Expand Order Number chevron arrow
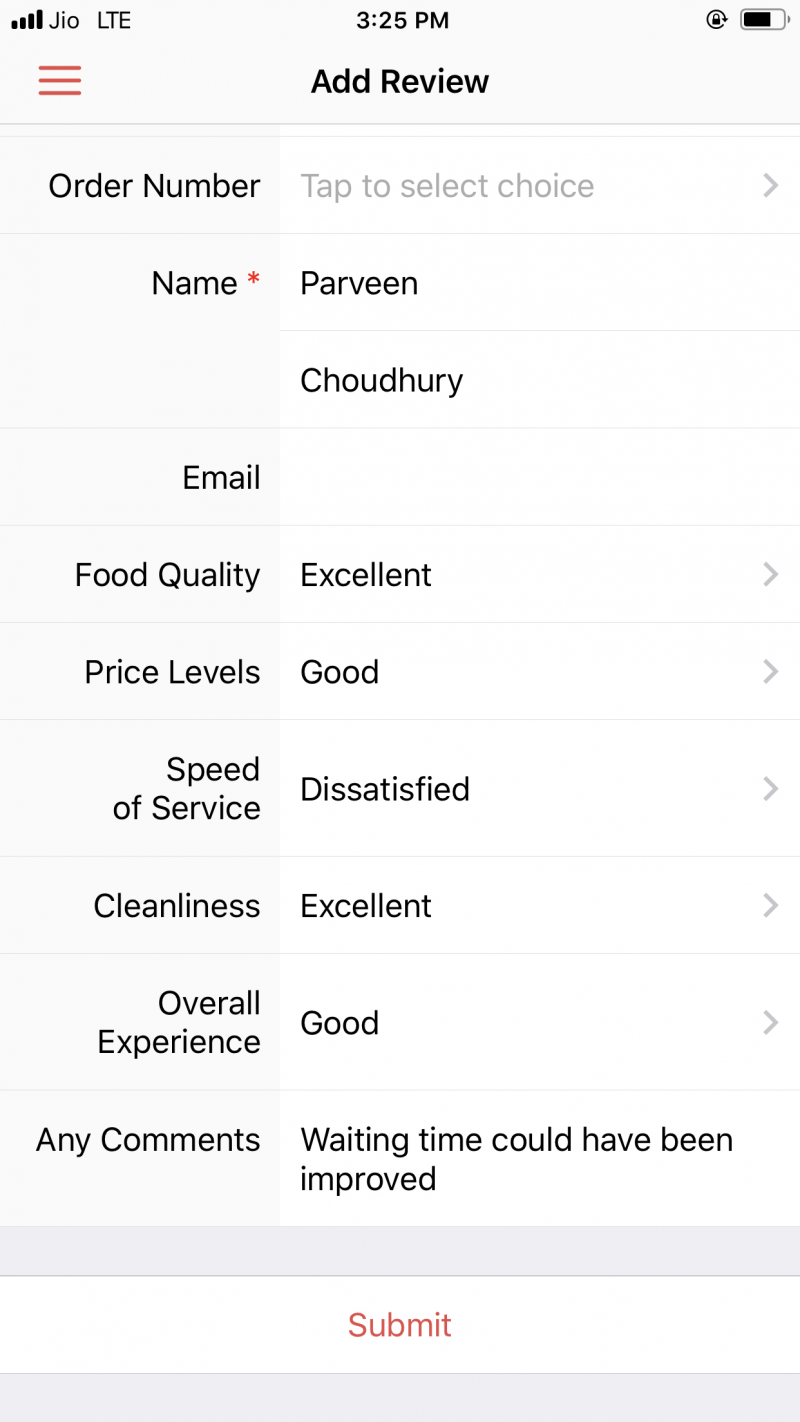The width and height of the screenshot is (800, 1422). tap(770, 186)
